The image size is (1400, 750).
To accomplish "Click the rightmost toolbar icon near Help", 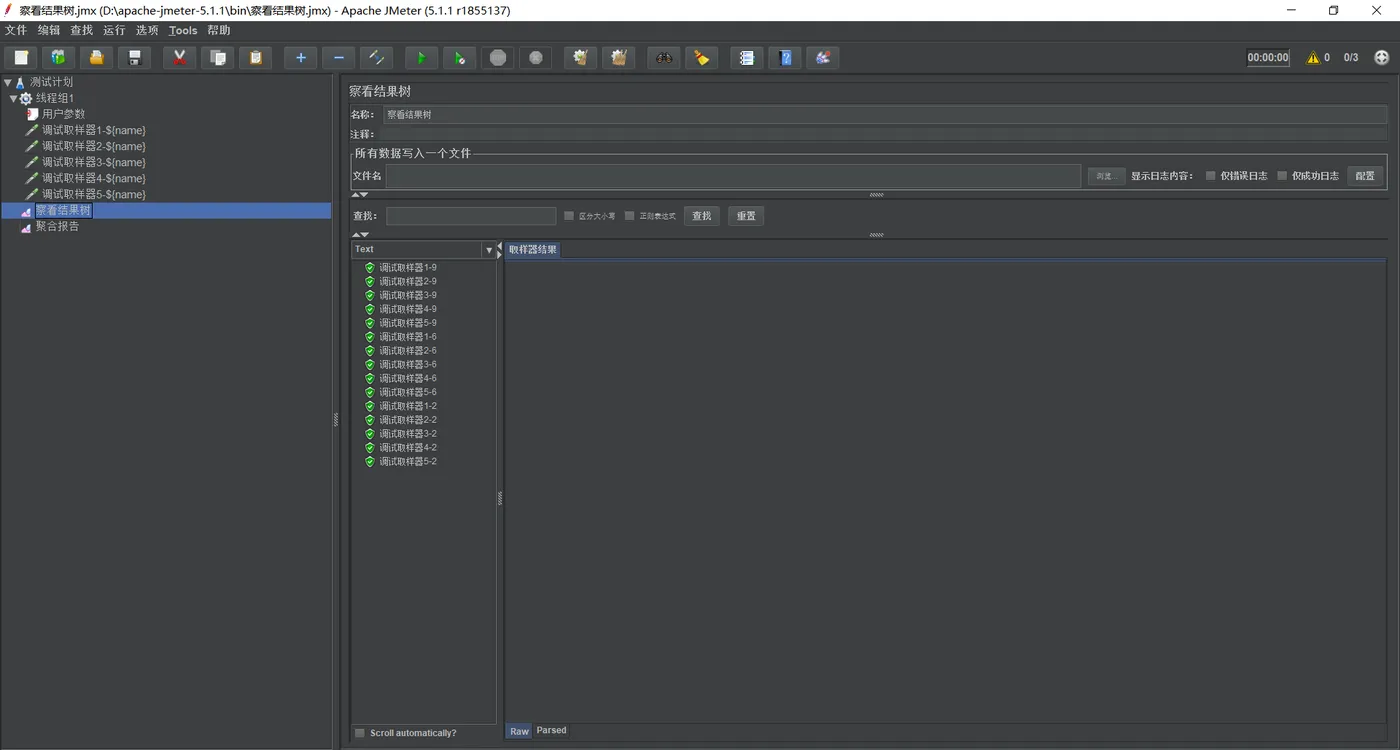I will coord(822,58).
